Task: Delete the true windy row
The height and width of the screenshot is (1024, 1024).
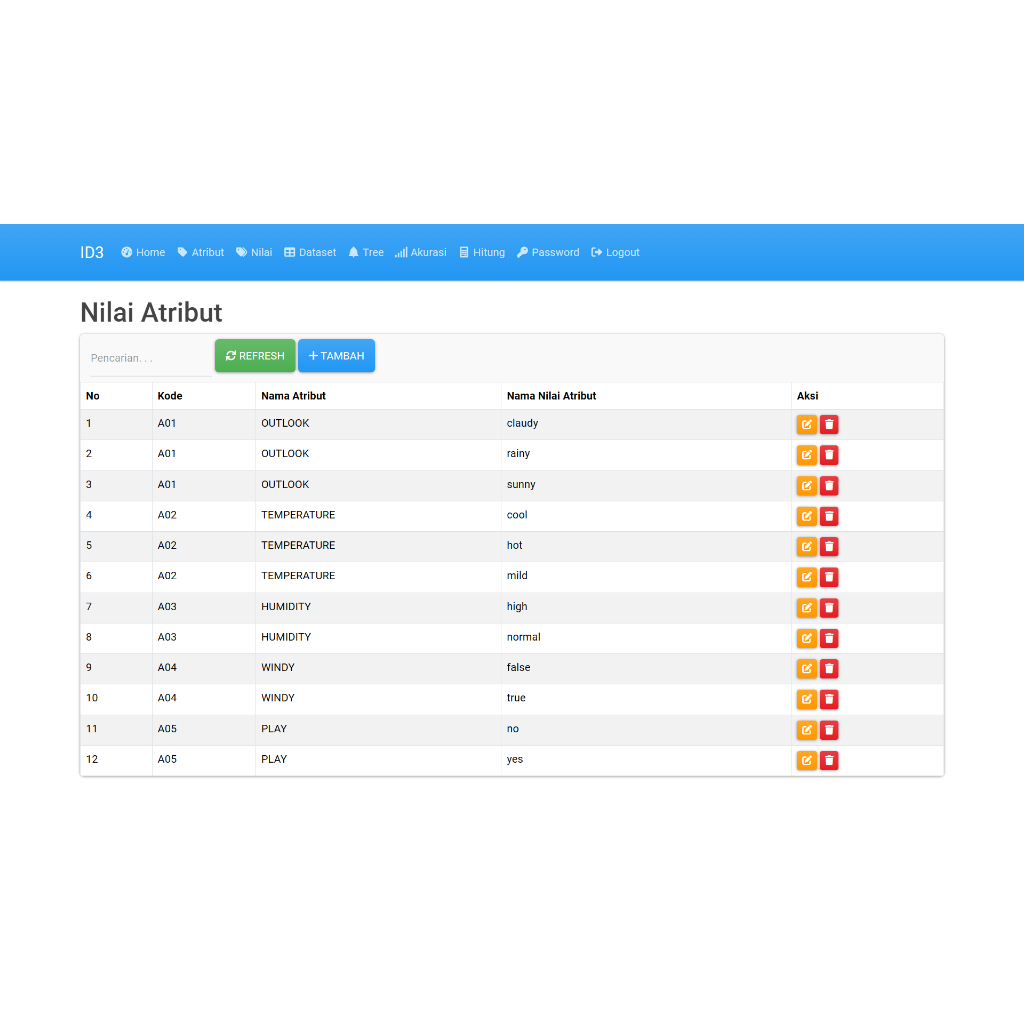Action: (829, 699)
